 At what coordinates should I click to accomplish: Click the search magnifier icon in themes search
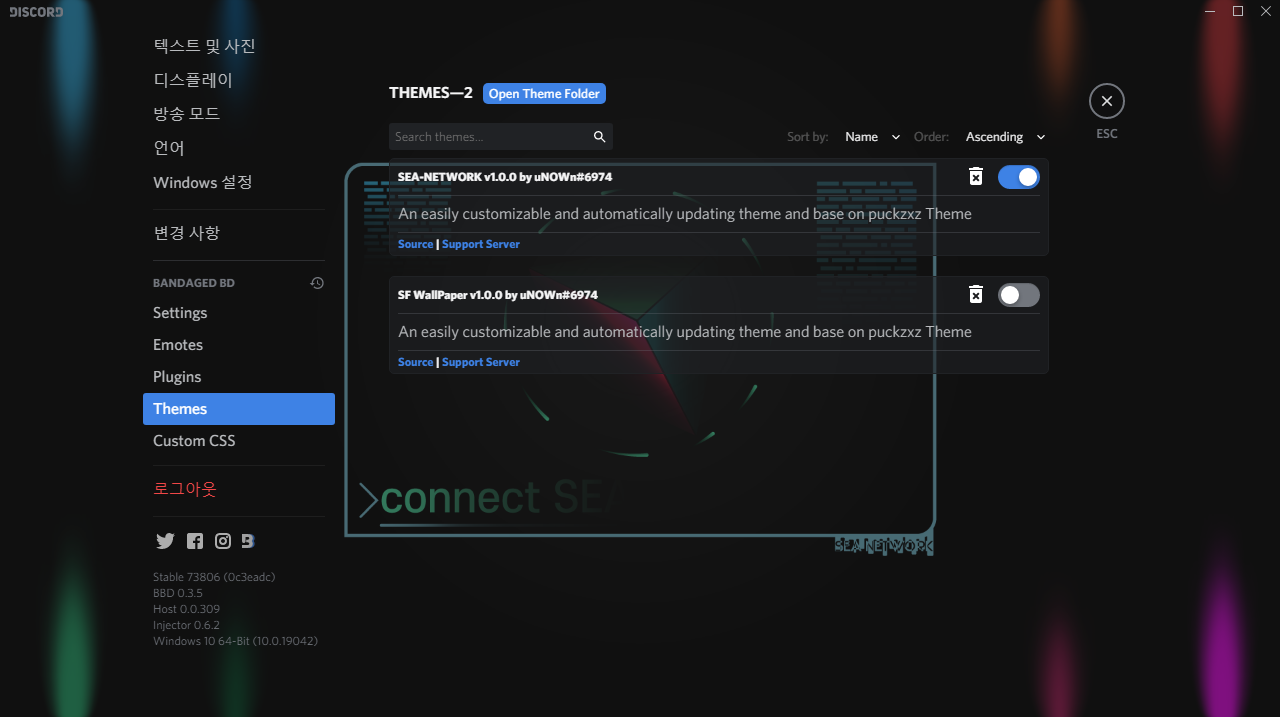coord(600,137)
